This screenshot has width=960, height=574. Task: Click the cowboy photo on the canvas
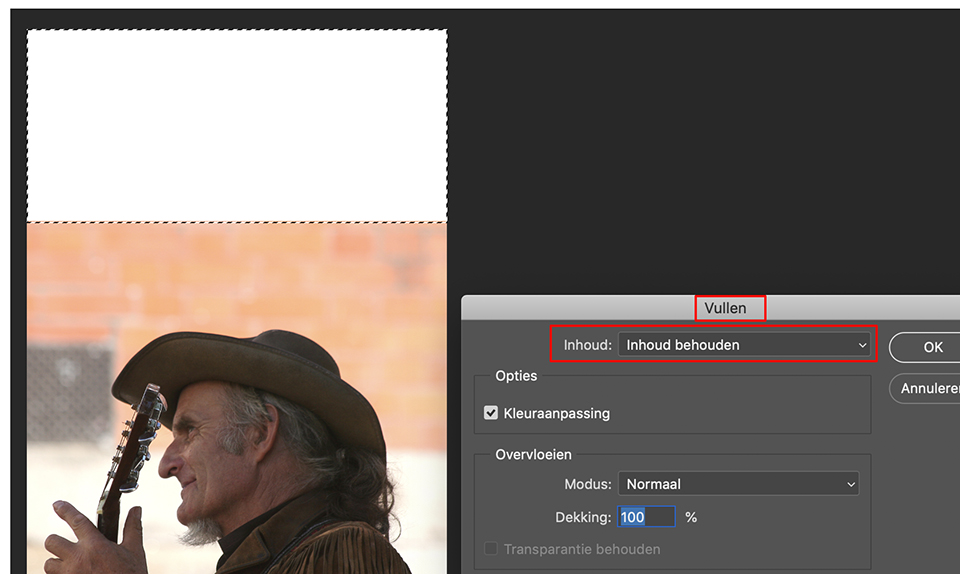click(x=237, y=398)
